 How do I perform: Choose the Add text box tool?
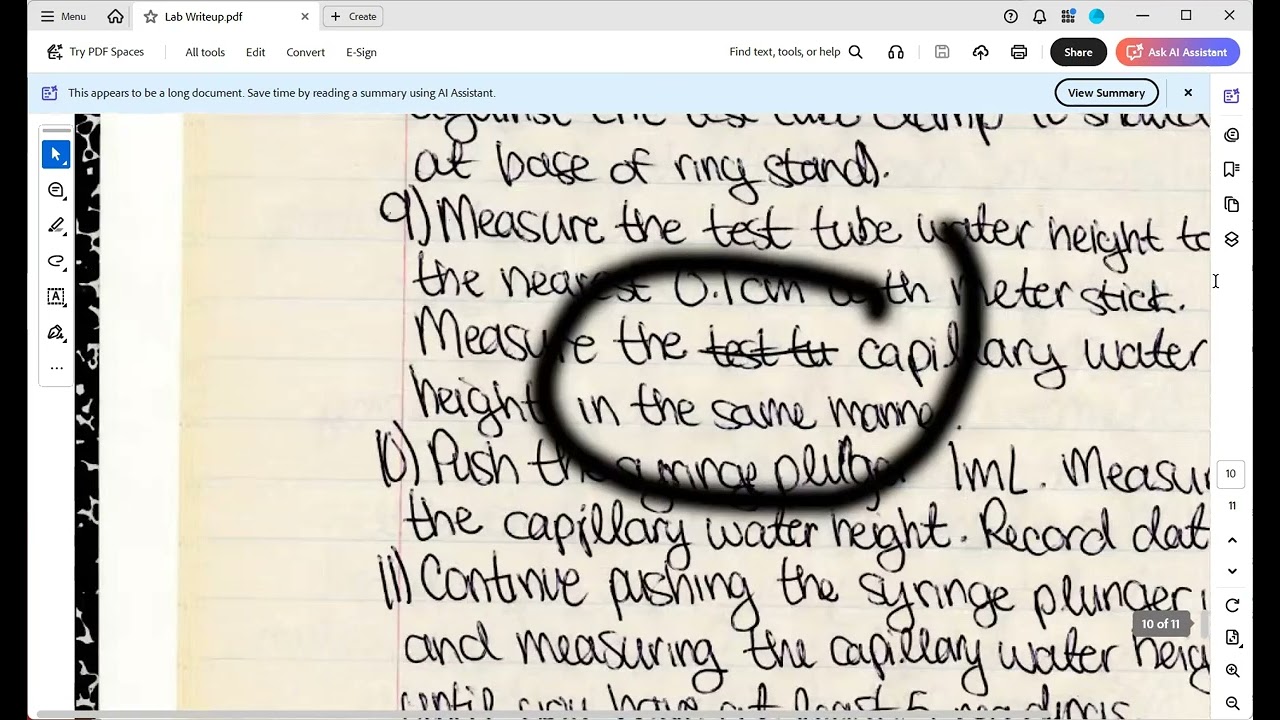[56, 297]
